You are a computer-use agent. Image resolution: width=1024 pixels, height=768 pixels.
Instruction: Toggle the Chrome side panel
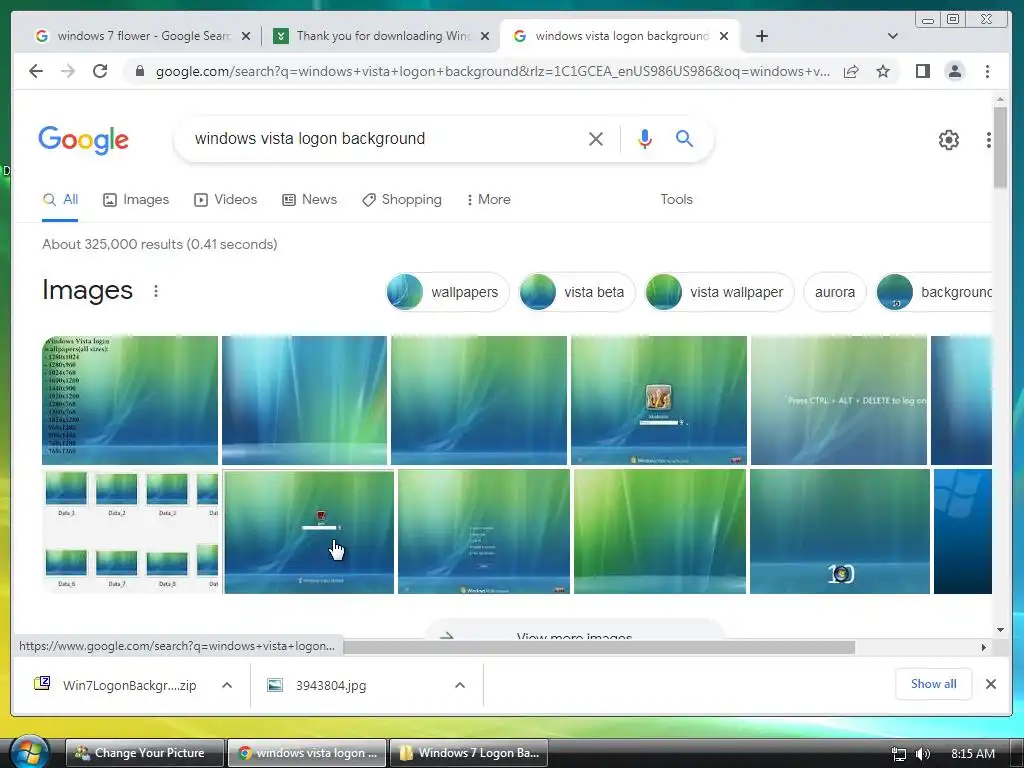pyautogui.click(x=922, y=71)
